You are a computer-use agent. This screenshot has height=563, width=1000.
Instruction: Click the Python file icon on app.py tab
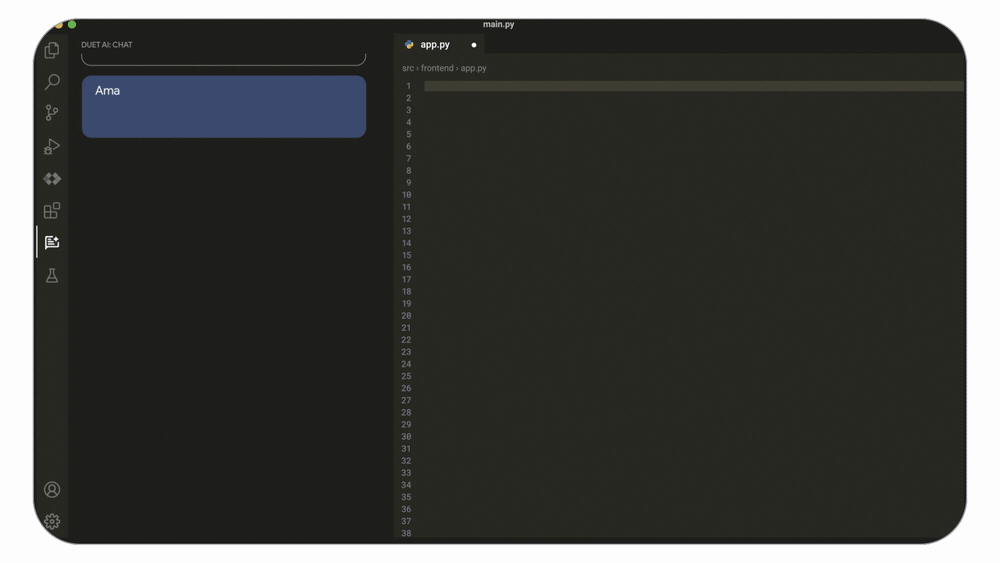pyautogui.click(x=409, y=45)
